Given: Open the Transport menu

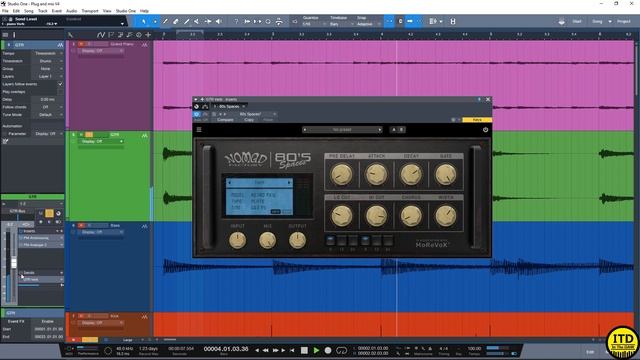Looking at the screenshot, I should (x=90, y=11).
